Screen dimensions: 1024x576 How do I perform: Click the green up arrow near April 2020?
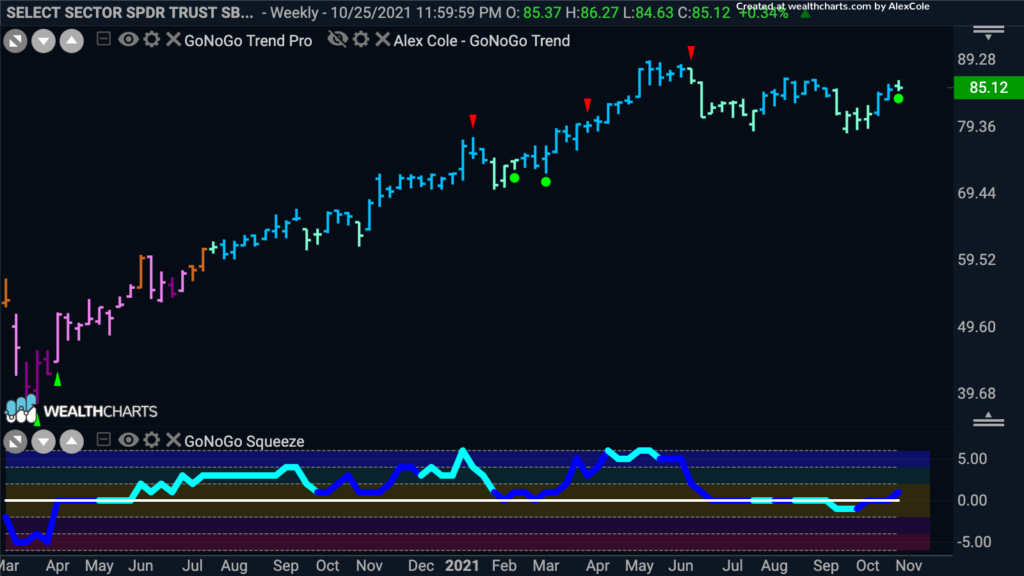point(57,379)
